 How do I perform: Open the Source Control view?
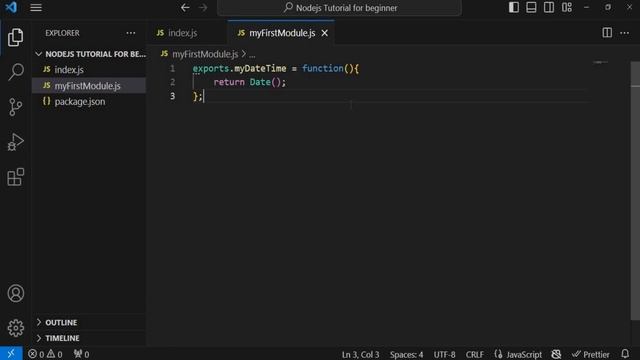(x=16, y=107)
